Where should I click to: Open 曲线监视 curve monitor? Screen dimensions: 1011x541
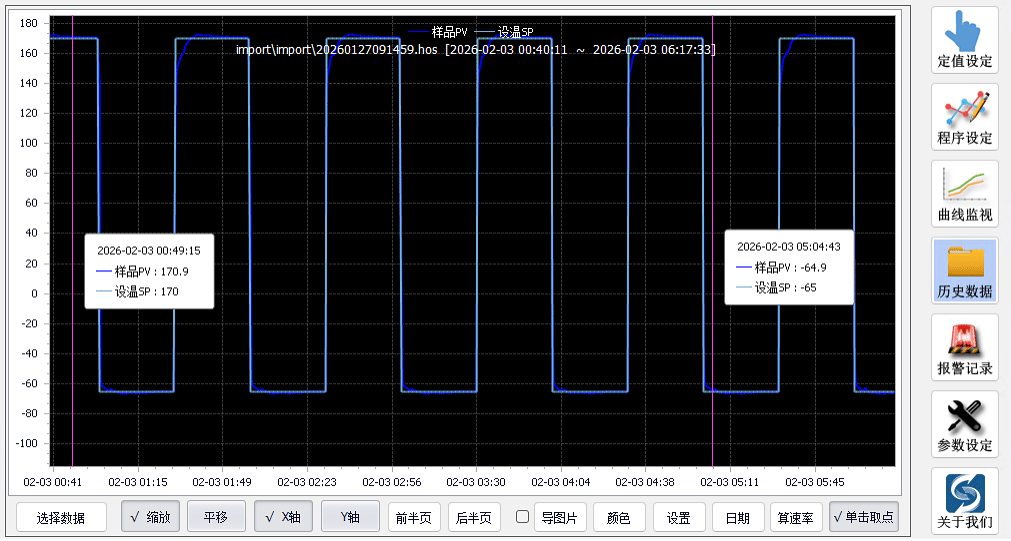[x=965, y=193]
